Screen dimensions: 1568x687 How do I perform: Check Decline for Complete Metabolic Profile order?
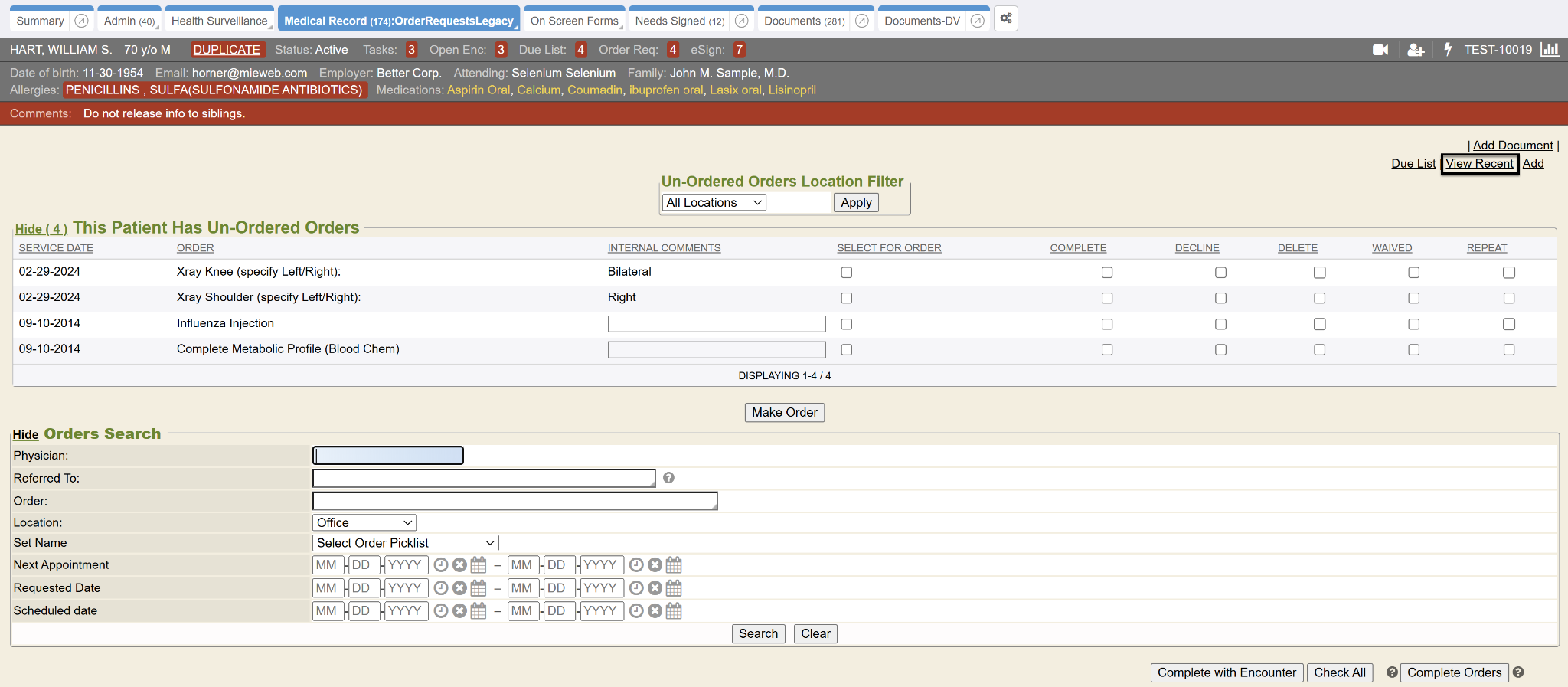[1220, 350]
